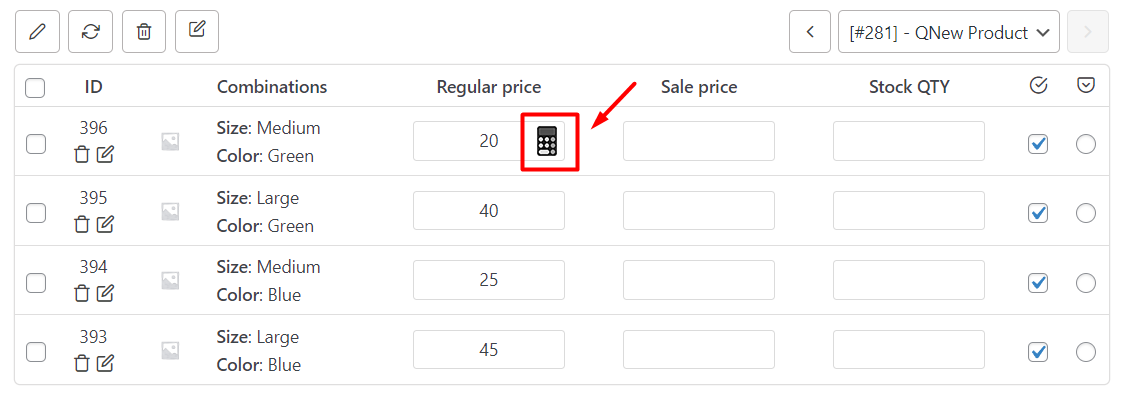This screenshot has height=398, width=1123.
Task: Click image placeholder for variation 394
Action: (x=170, y=281)
